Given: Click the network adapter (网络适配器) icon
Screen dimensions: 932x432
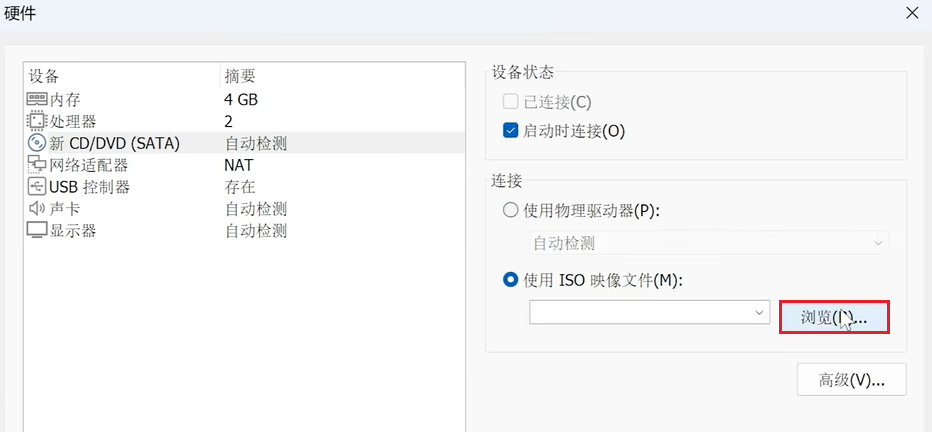Looking at the screenshot, I should pyautogui.click(x=37, y=165).
